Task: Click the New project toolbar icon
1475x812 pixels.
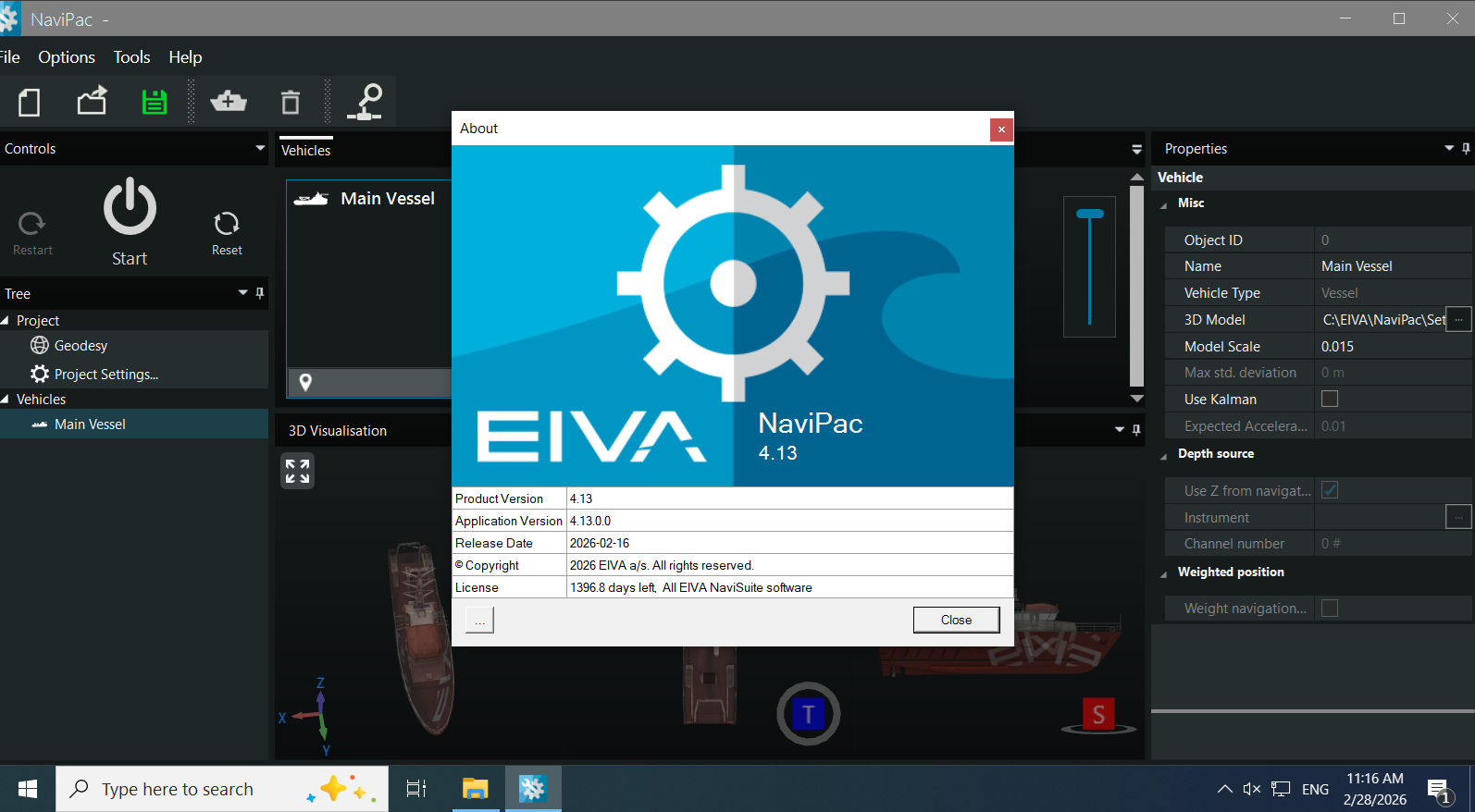Action: click(x=30, y=102)
